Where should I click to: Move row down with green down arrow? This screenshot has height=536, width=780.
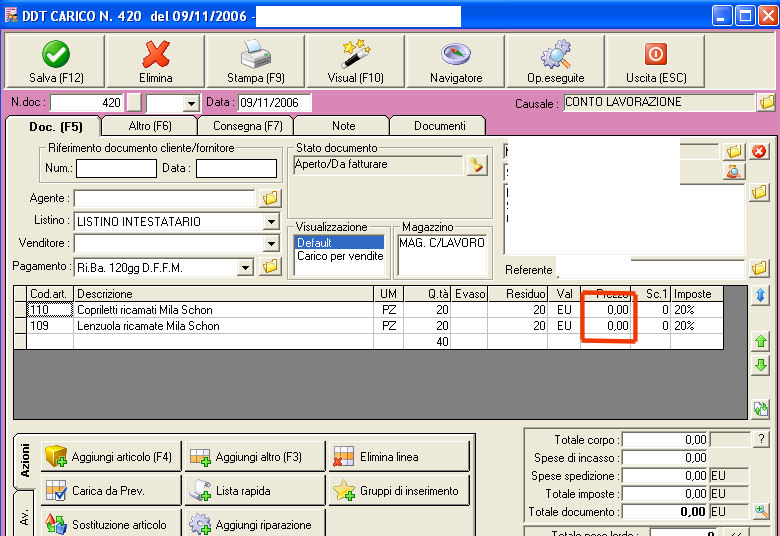pos(760,365)
